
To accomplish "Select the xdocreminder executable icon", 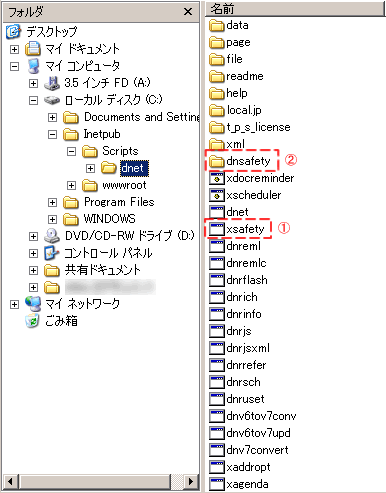I will click(216, 178).
